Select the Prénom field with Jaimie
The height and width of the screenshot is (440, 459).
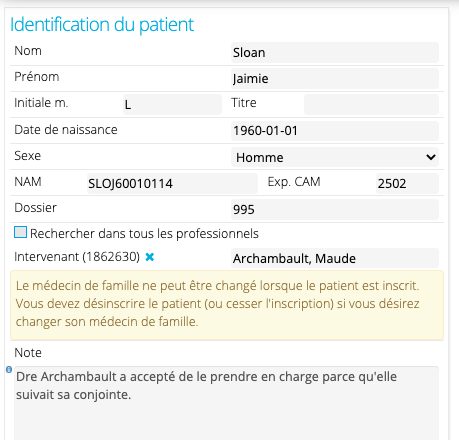coord(335,79)
